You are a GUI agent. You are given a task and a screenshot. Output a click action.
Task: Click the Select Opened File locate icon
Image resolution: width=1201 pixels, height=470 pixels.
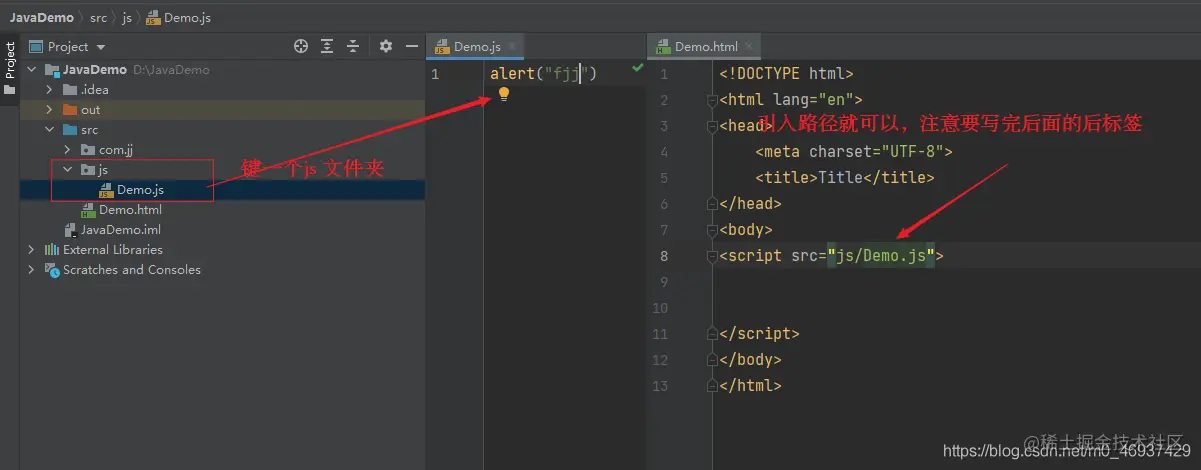click(x=301, y=46)
